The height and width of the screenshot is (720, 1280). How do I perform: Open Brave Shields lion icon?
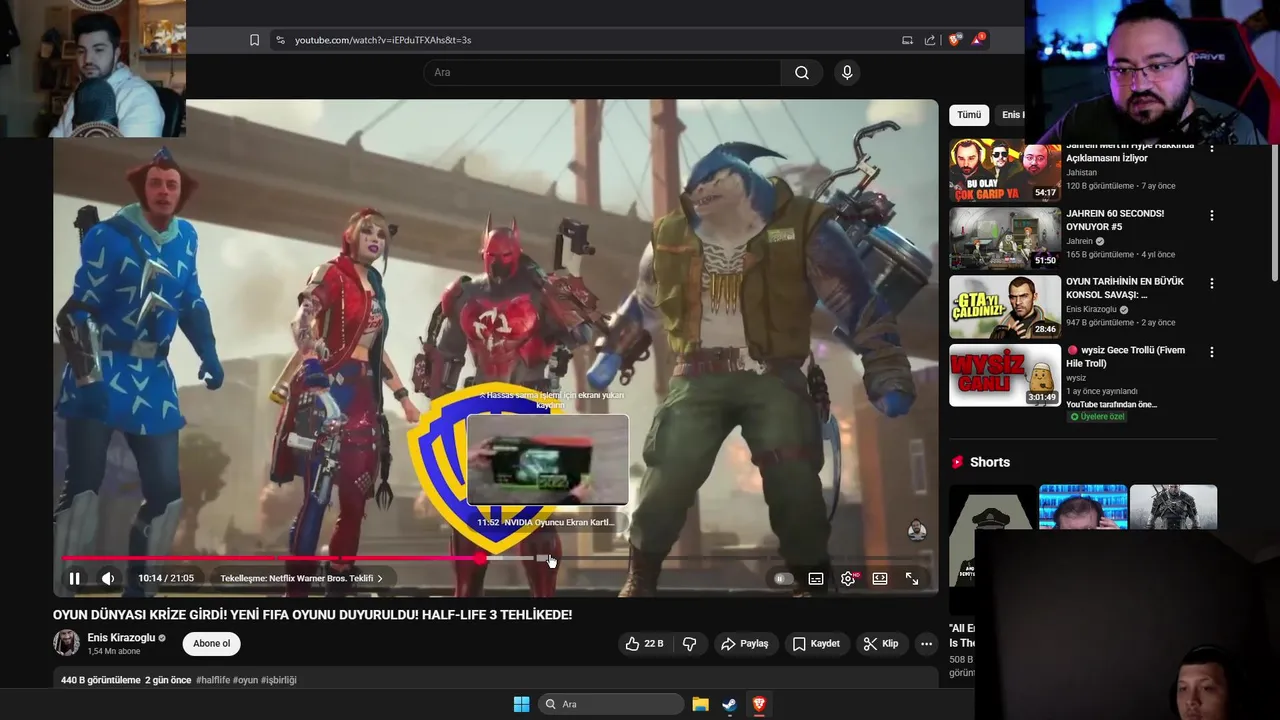coord(955,40)
